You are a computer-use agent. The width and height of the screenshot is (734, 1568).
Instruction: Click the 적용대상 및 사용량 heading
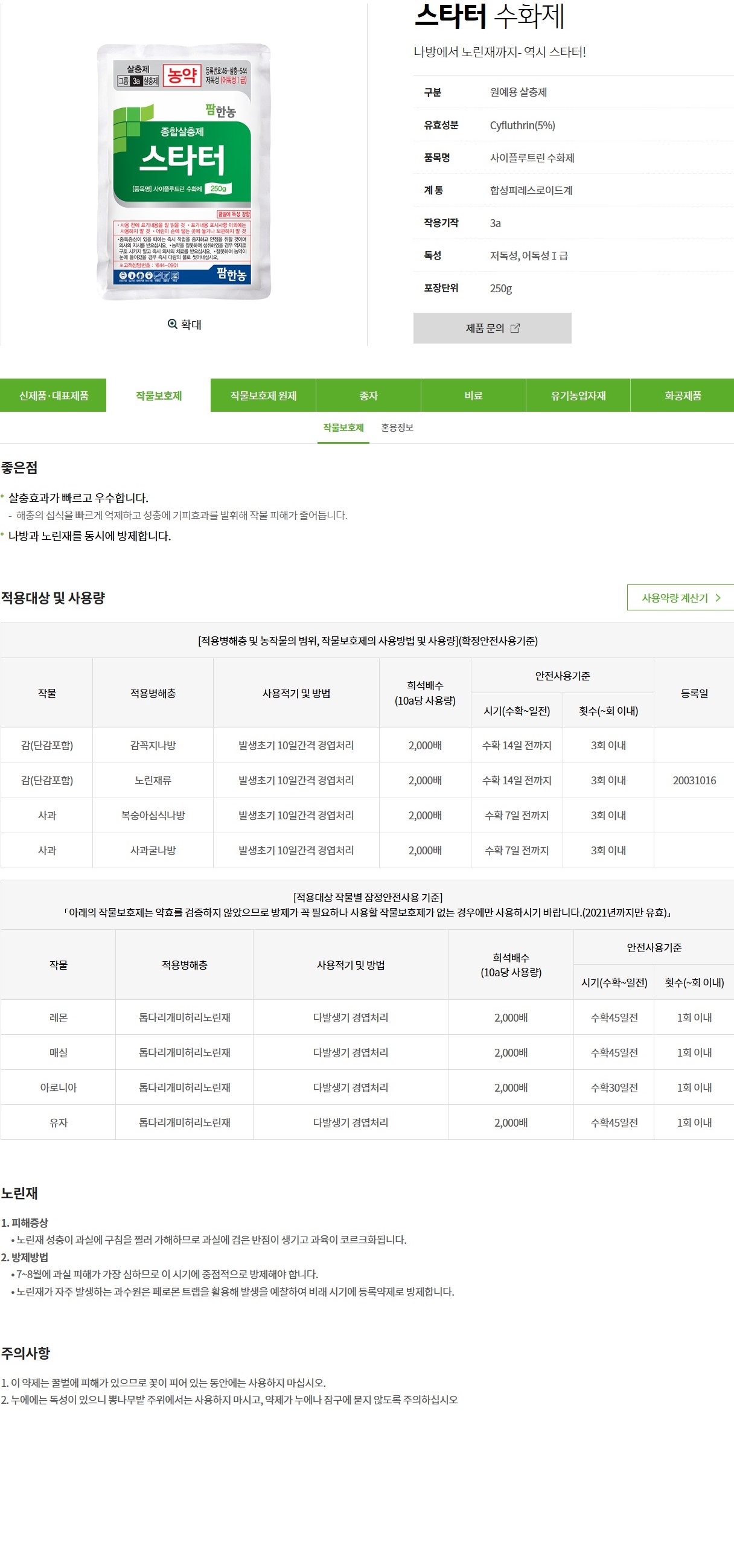point(53,598)
